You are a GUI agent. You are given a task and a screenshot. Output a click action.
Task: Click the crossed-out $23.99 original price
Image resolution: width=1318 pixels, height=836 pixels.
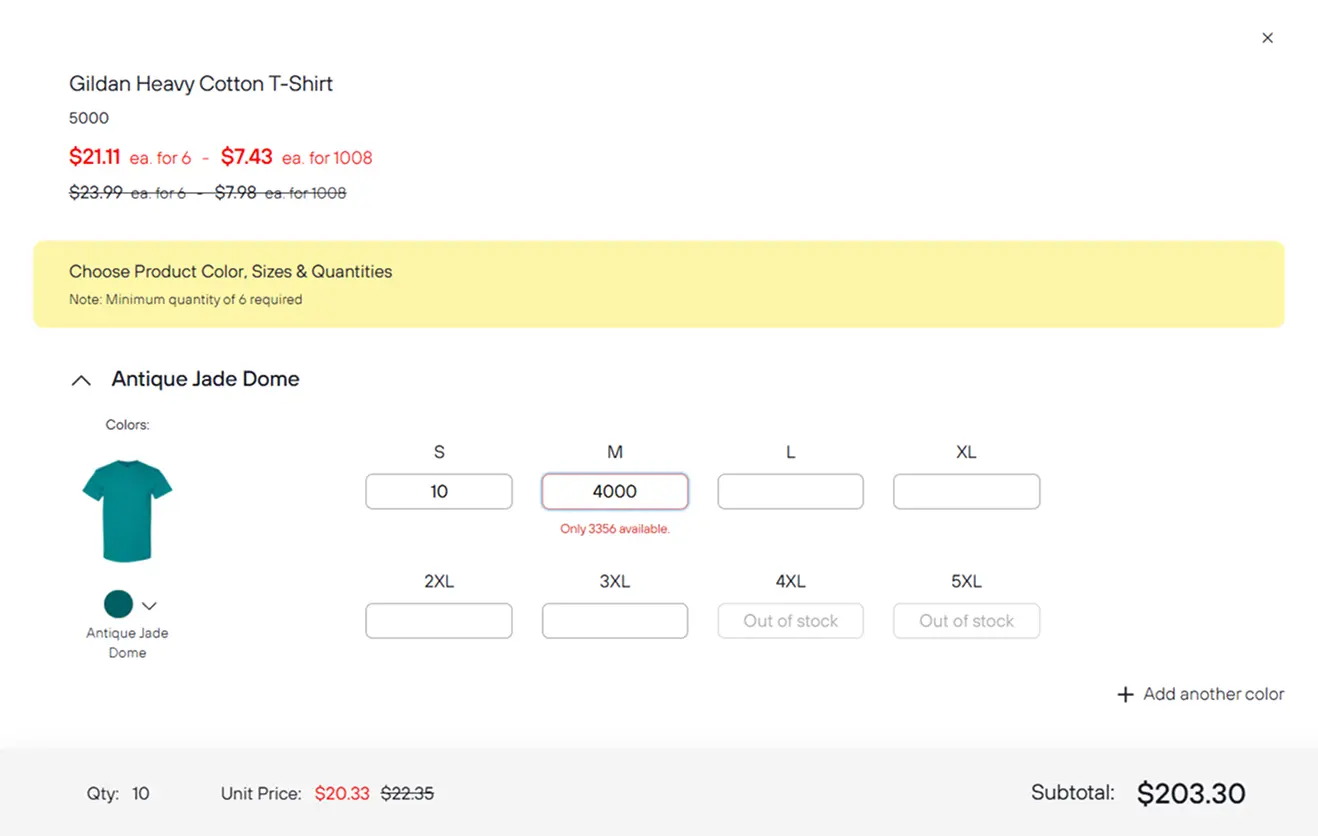pos(96,193)
